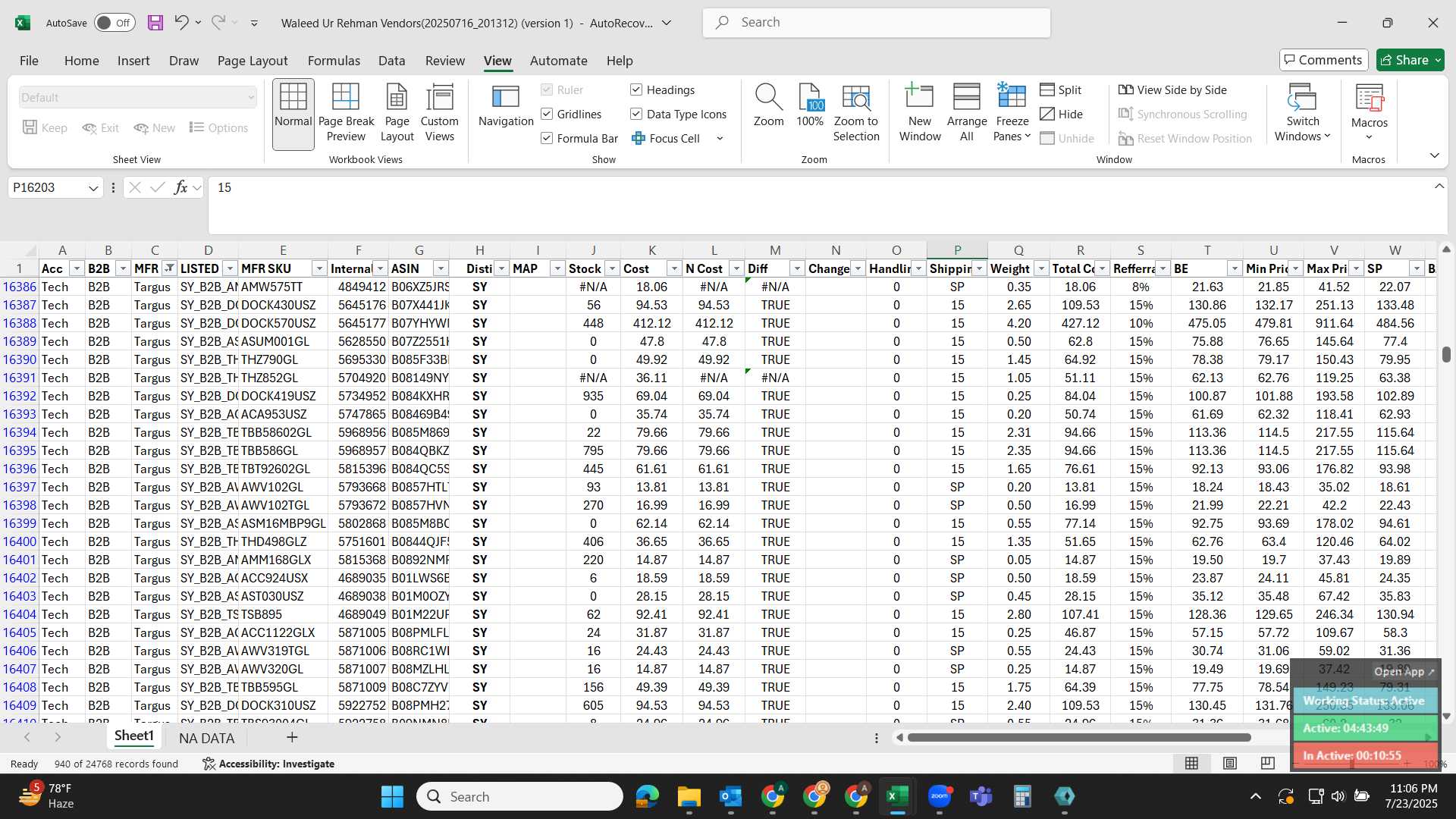Click the title bar Search field

pyautogui.click(x=877, y=23)
